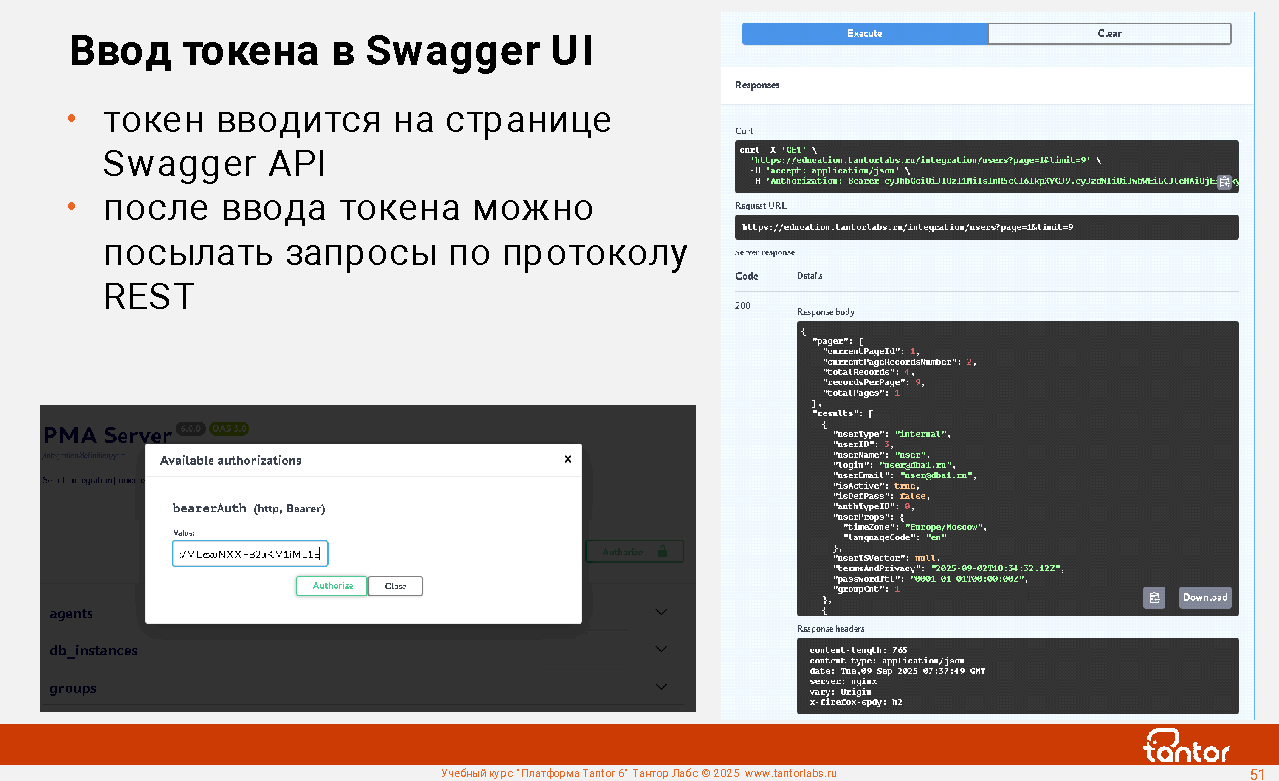Image resolution: width=1279 pixels, height=781 pixels.
Task: Open the agents API group
Action: [x=72, y=614]
